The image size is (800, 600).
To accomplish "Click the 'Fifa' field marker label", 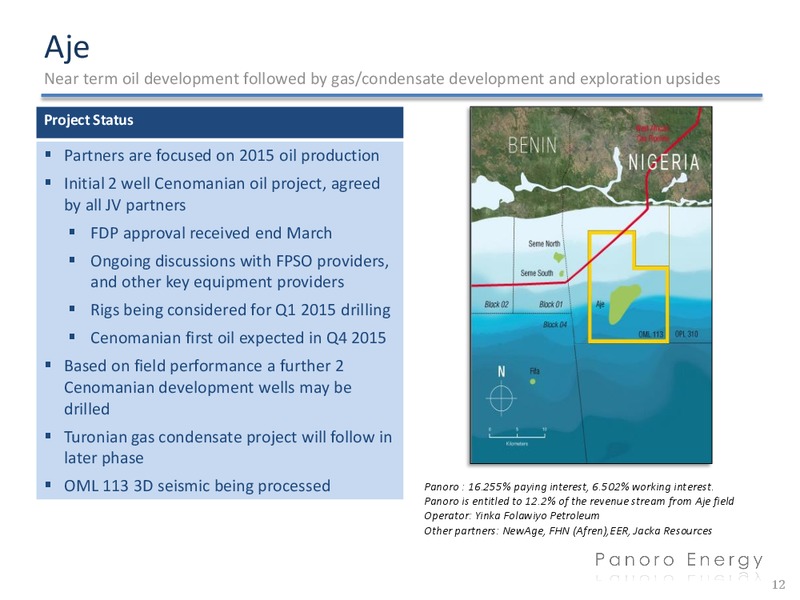I will coord(534,371).
